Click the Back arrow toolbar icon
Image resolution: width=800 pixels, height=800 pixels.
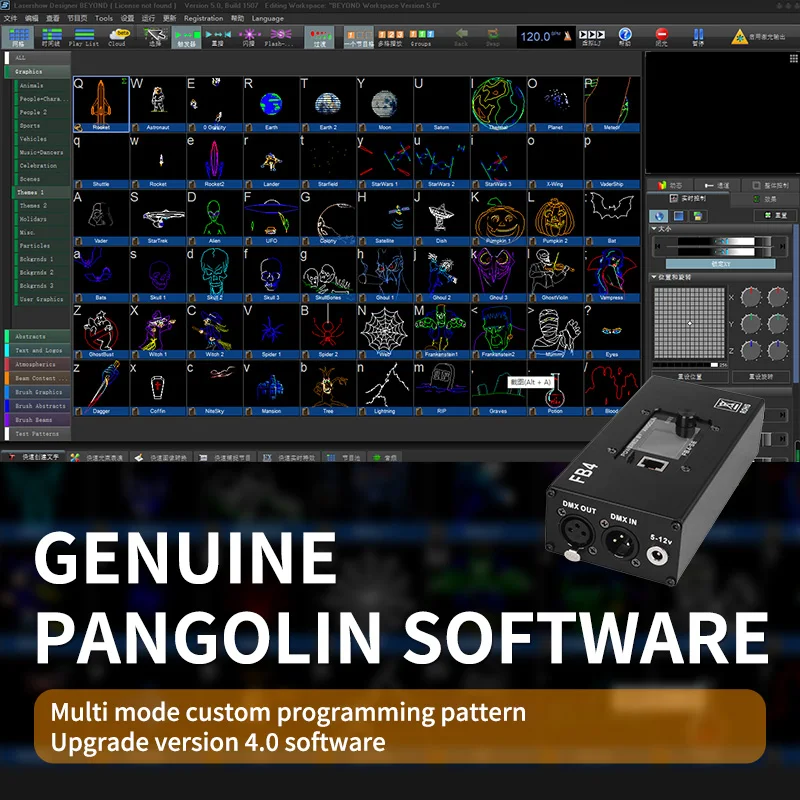click(x=461, y=37)
